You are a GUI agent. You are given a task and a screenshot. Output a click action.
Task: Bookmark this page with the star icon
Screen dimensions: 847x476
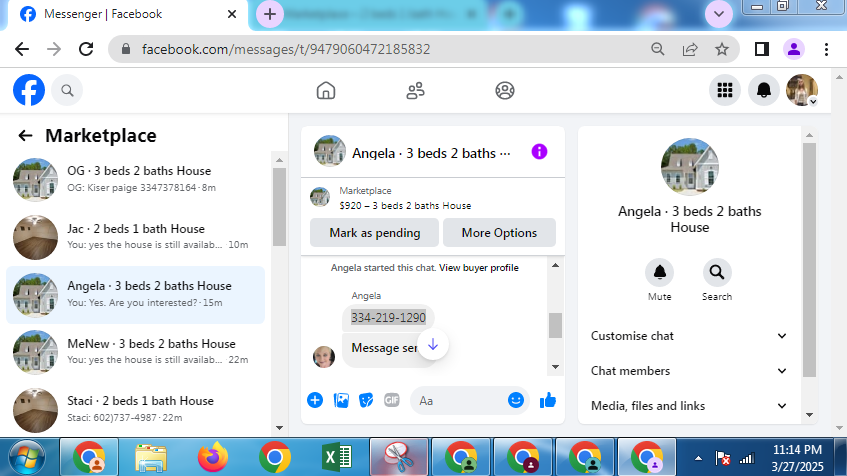pyautogui.click(x=722, y=49)
